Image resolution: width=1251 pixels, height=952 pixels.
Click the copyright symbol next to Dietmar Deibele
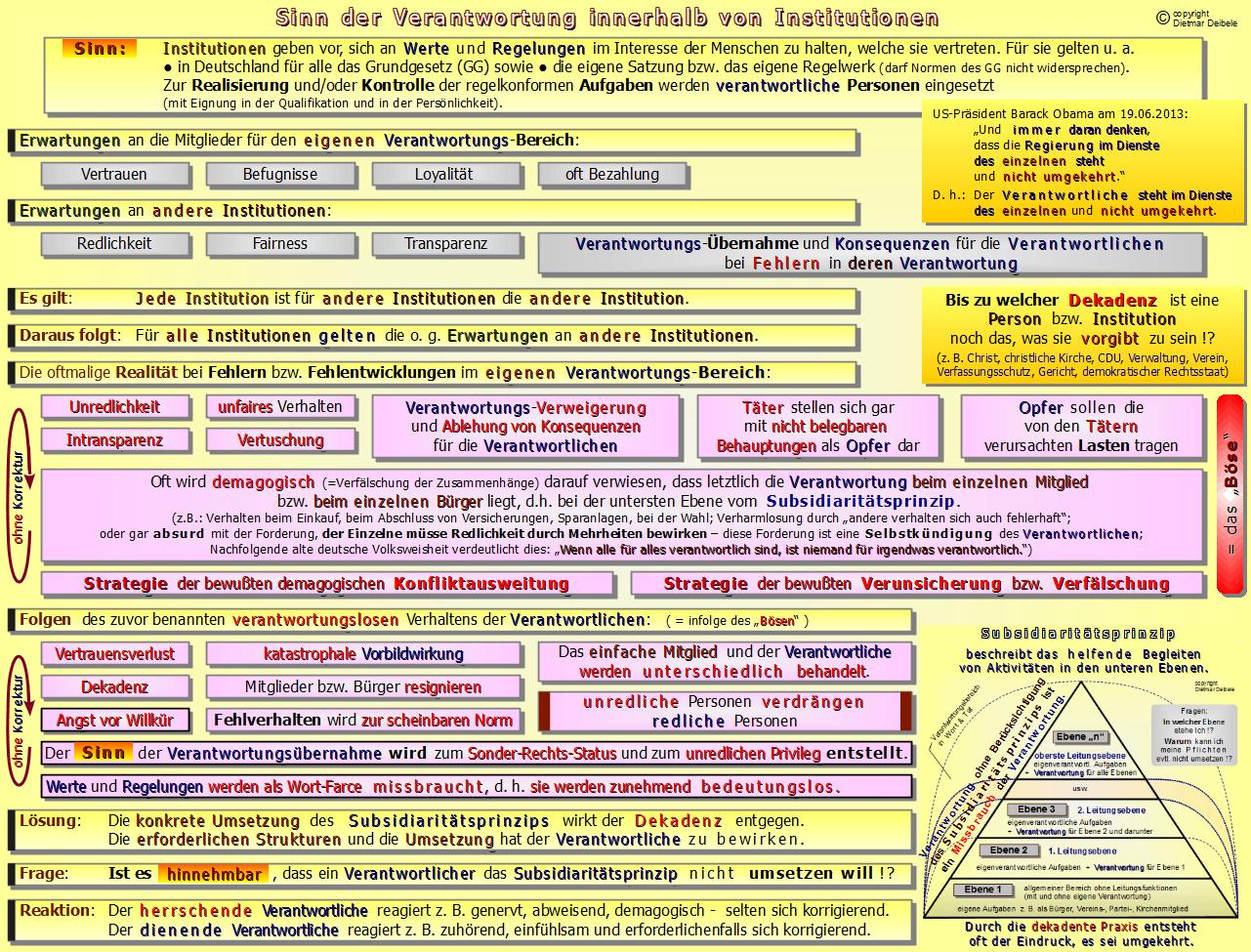(1162, 17)
